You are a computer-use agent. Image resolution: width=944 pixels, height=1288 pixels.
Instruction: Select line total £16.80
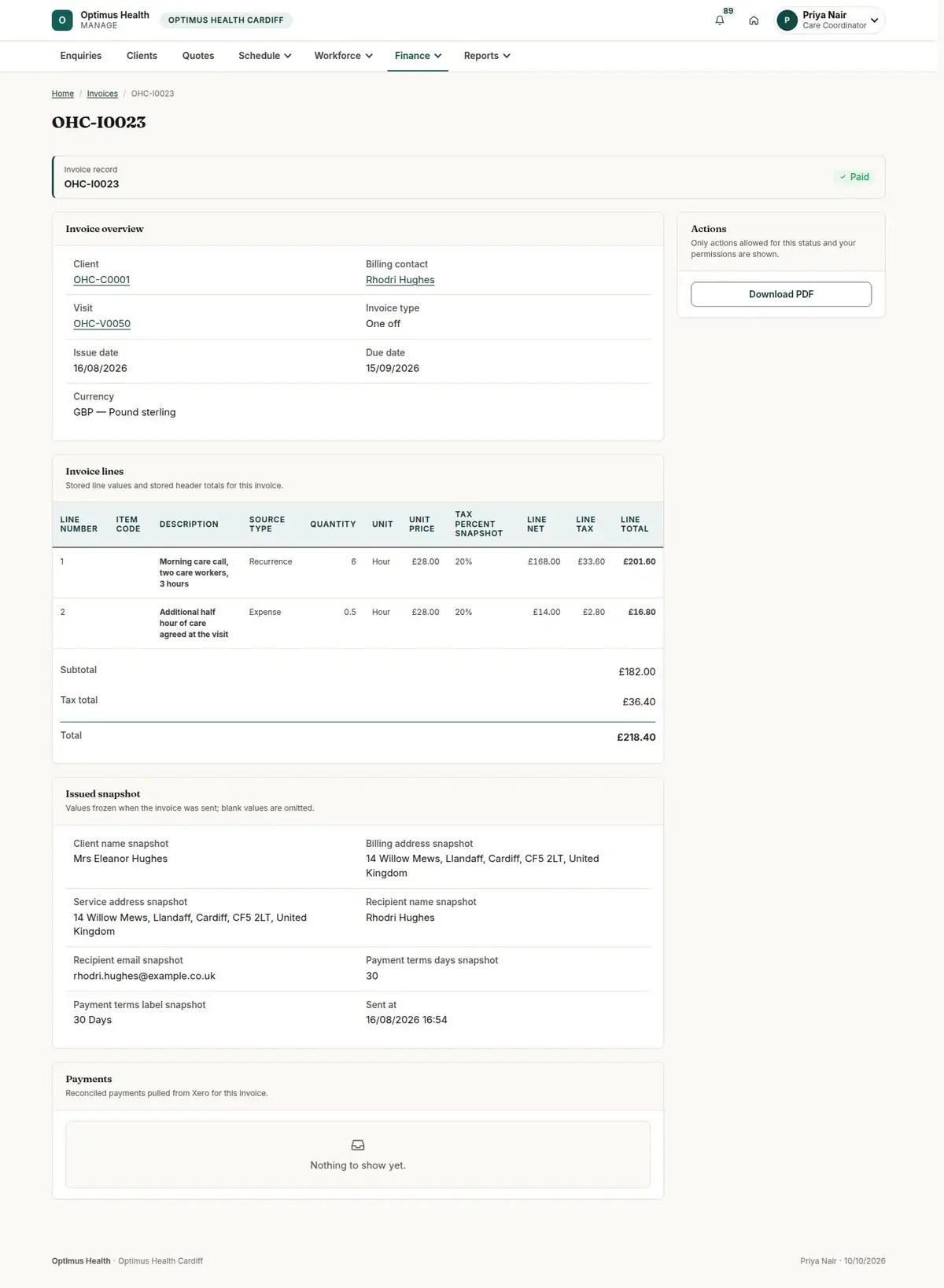coord(642,612)
